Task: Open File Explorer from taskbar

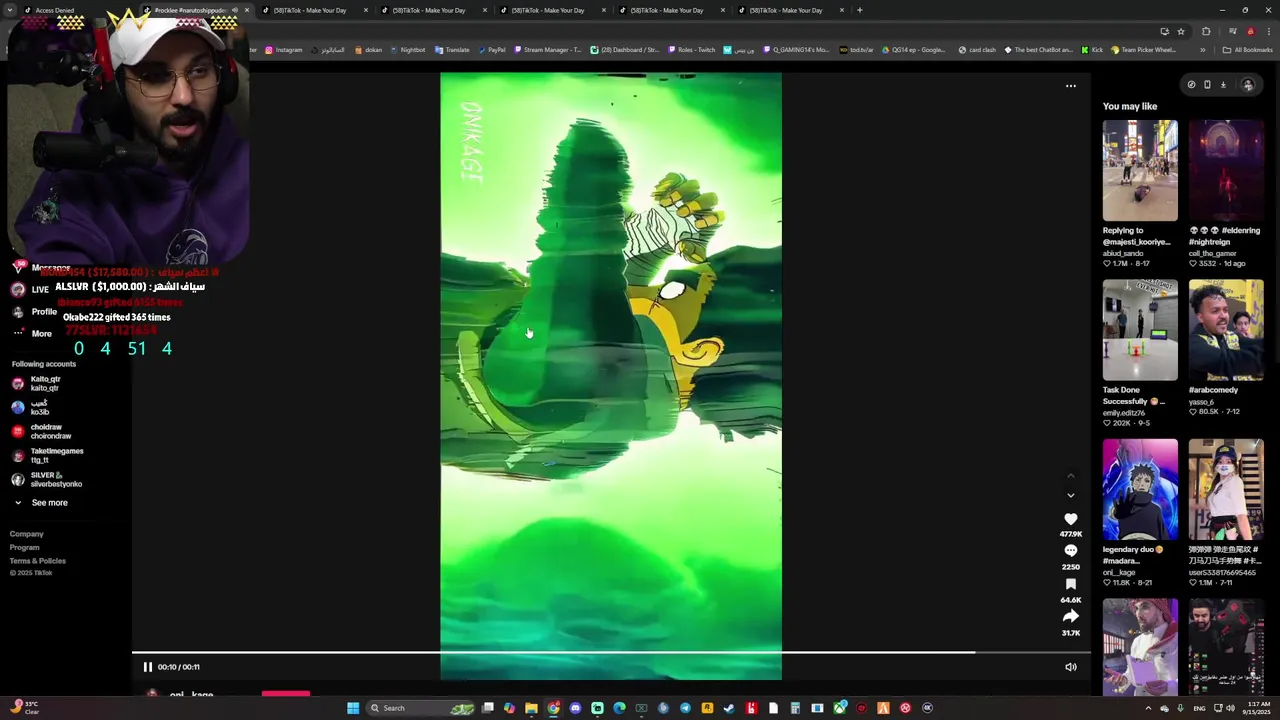Action: [x=531, y=708]
